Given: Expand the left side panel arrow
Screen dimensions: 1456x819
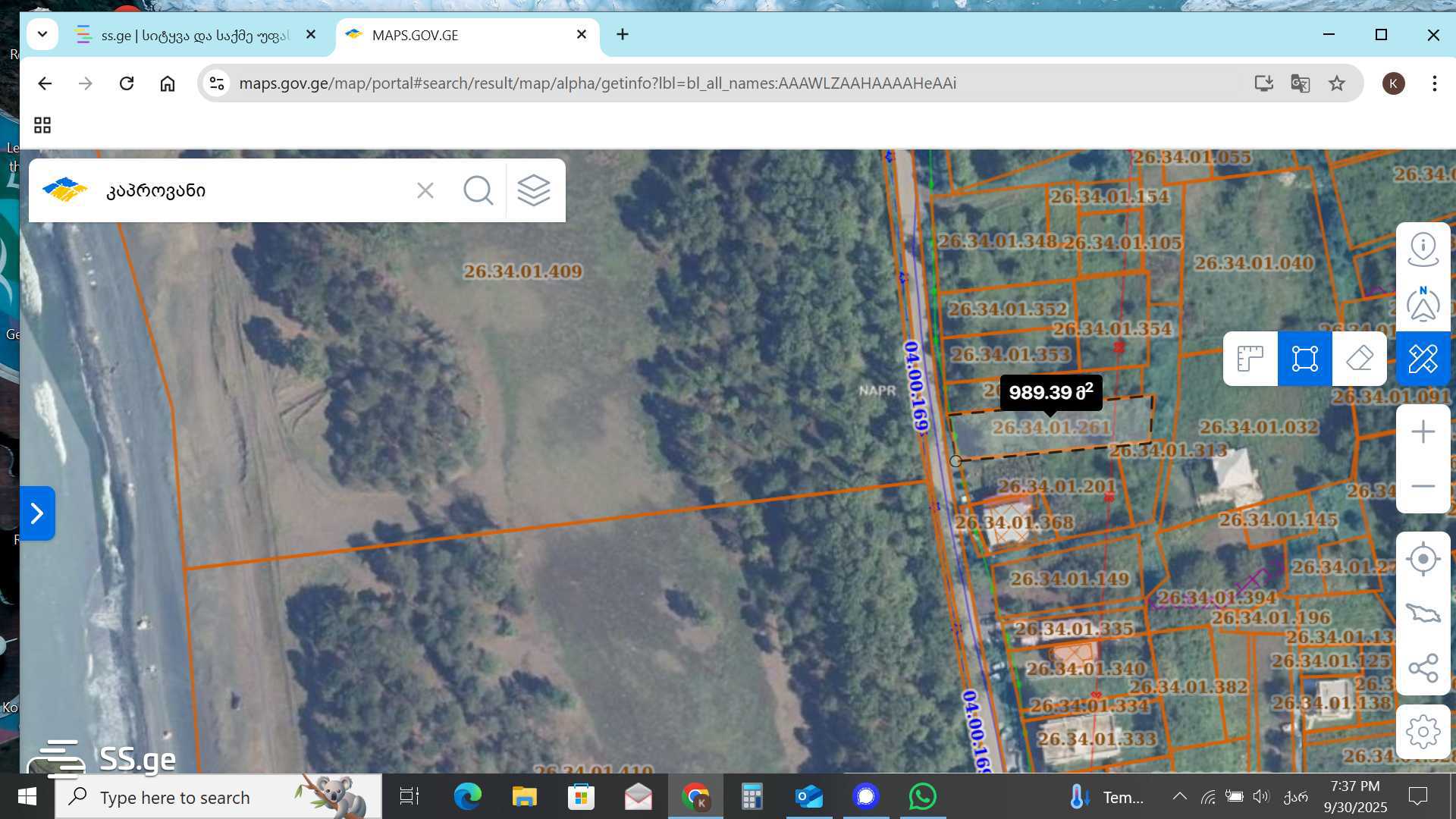Looking at the screenshot, I should pos(37,513).
